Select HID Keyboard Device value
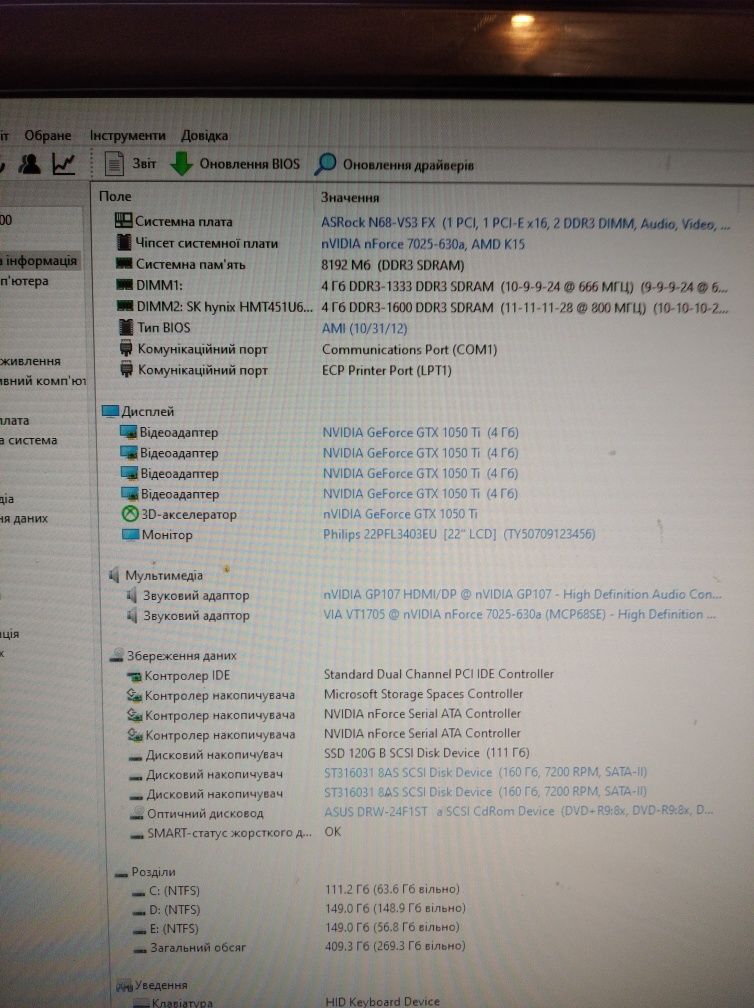 pyautogui.click(x=382, y=1002)
